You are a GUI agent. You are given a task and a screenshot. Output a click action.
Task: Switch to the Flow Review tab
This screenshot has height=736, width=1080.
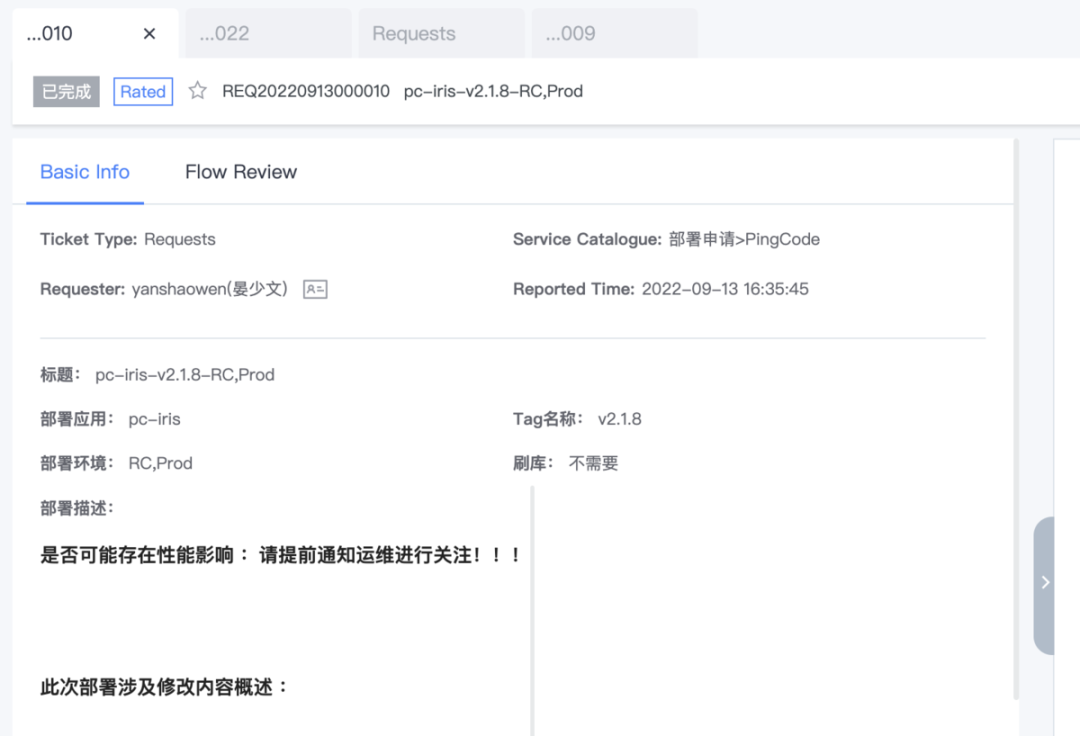(240, 171)
